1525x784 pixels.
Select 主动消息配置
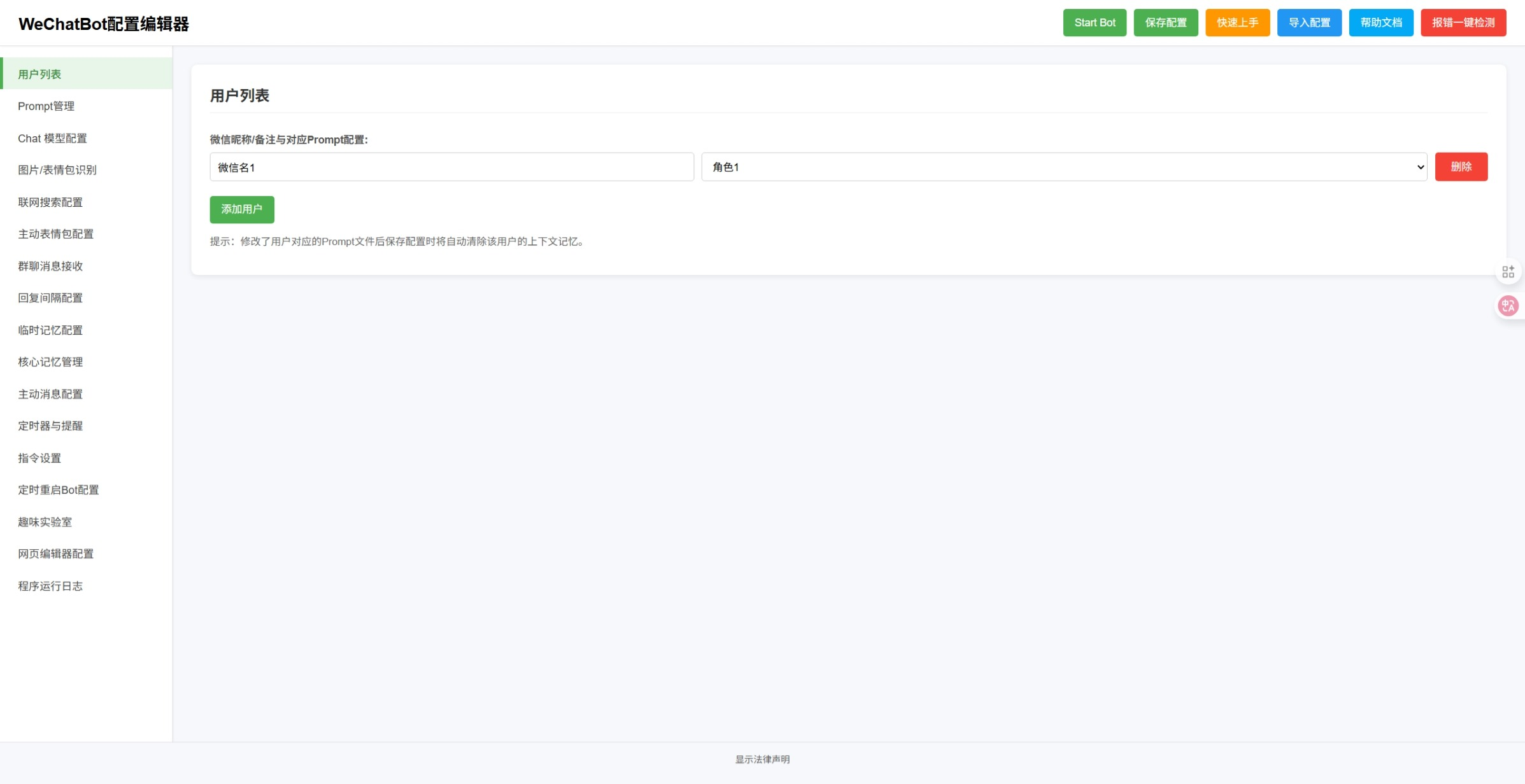pyautogui.click(x=86, y=394)
